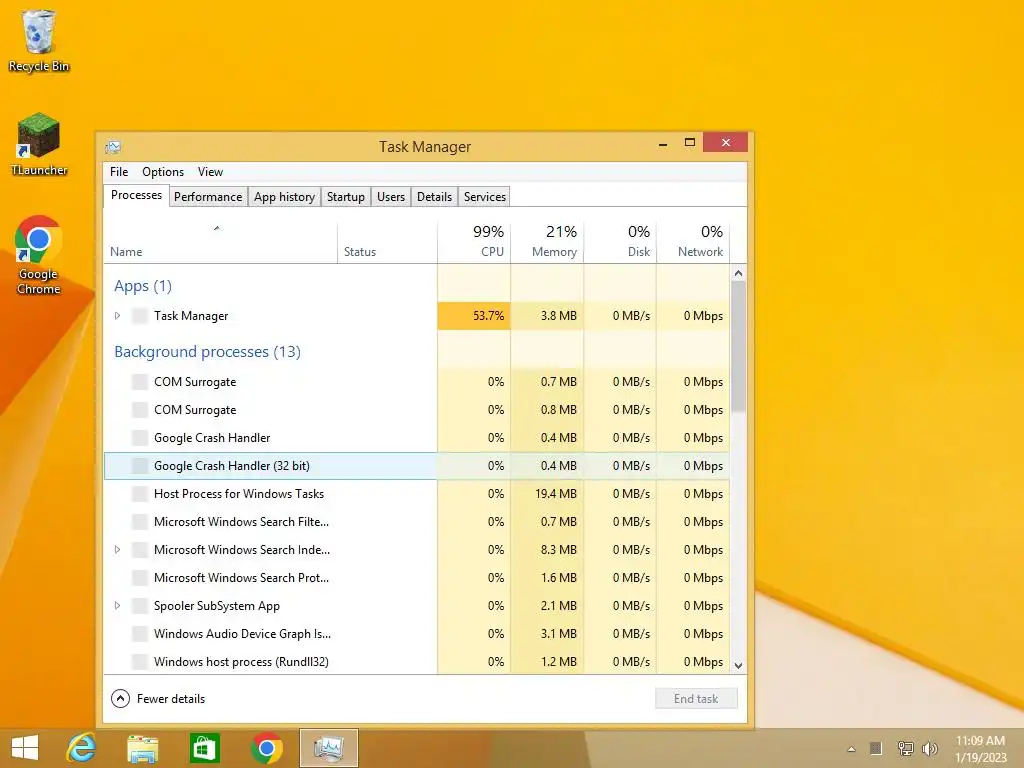
Task: Sort by the Disk column header
Action: [x=620, y=242]
